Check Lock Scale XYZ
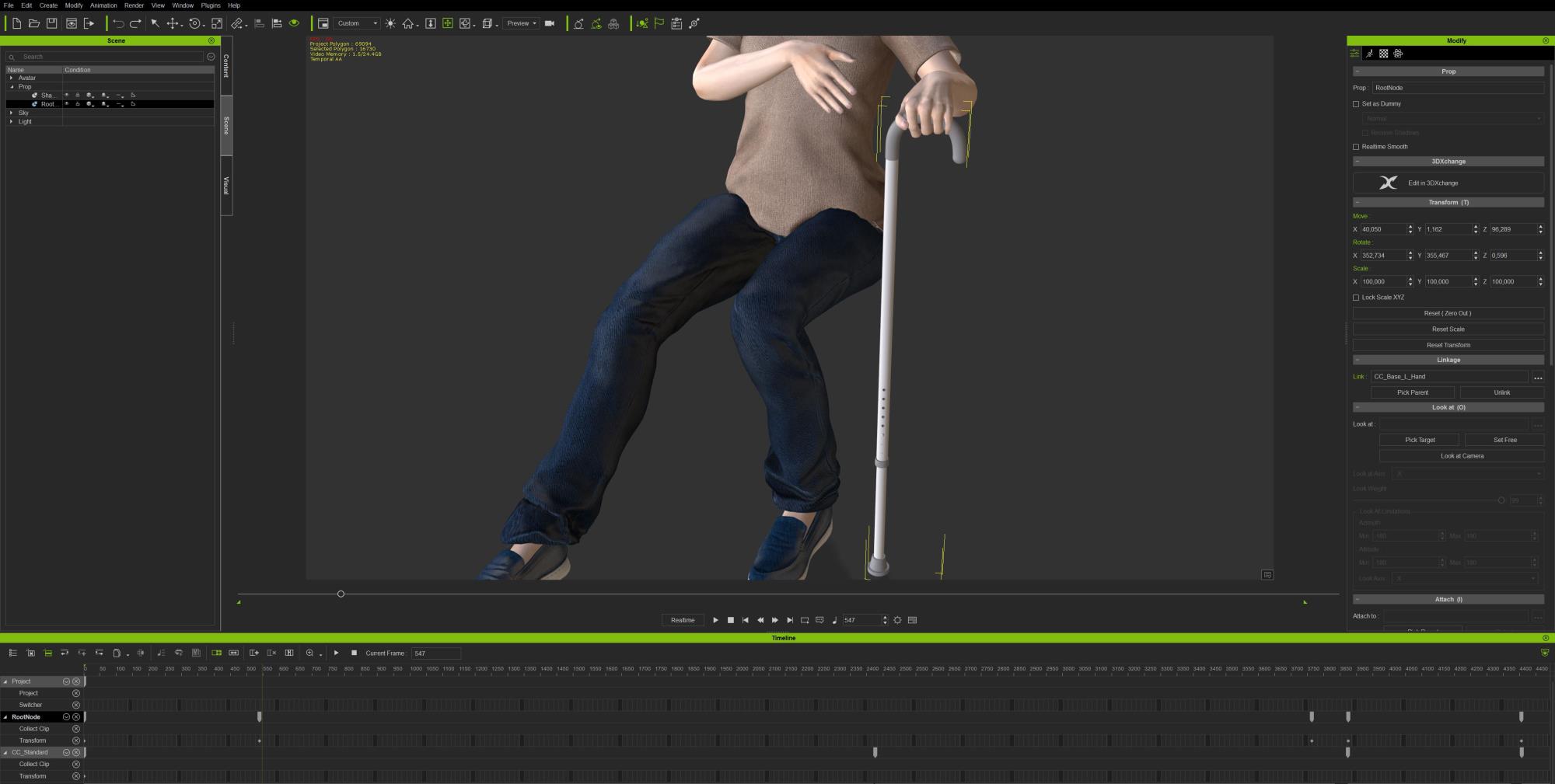Image resolution: width=1555 pixels, height=784 pixels. (1356, 298)
